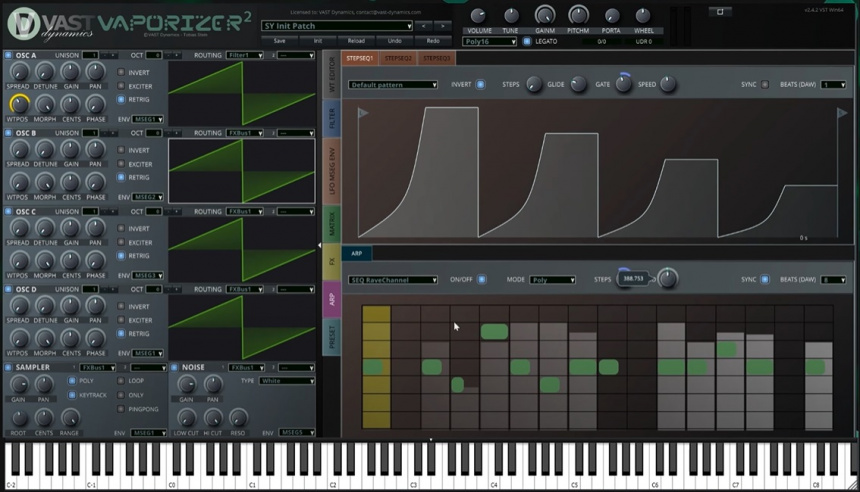Toggle LEGATO checkbox
Image resolution: width=860 pixels, height=492 pixels.
(527, 41)
